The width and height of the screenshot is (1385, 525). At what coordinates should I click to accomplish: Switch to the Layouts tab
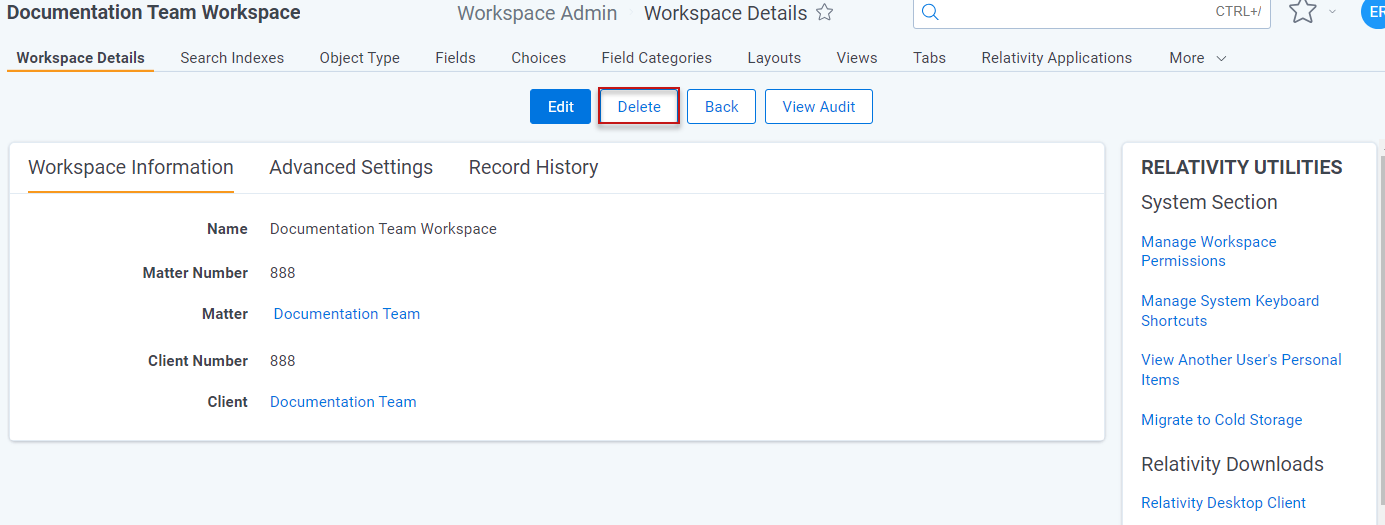pyautogui.click(x=774, y=58)
